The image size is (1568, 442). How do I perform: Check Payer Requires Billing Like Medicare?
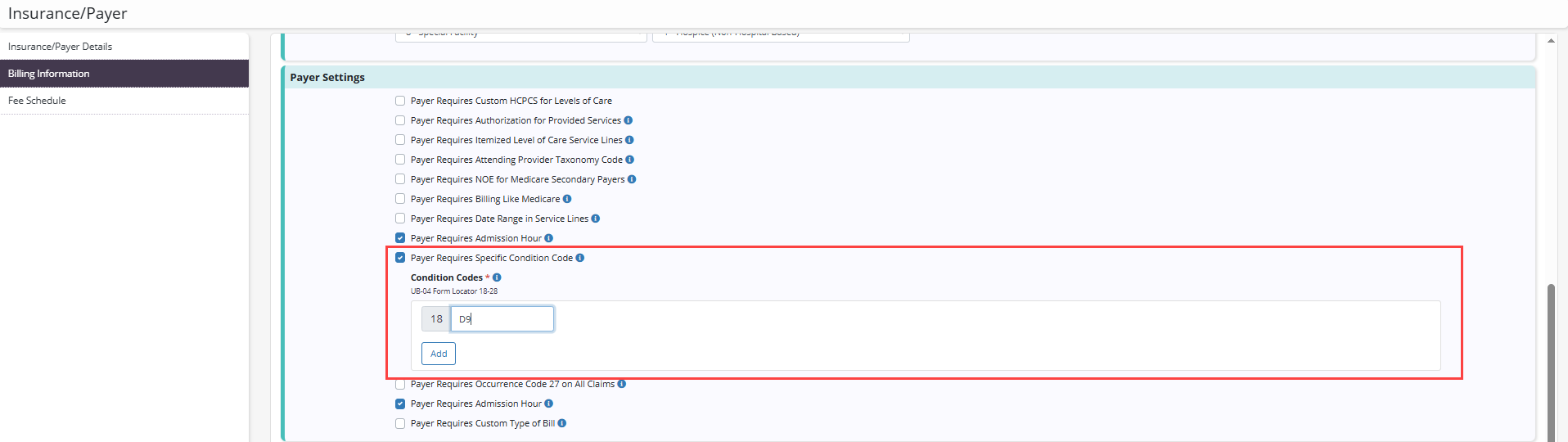(400, 199)
